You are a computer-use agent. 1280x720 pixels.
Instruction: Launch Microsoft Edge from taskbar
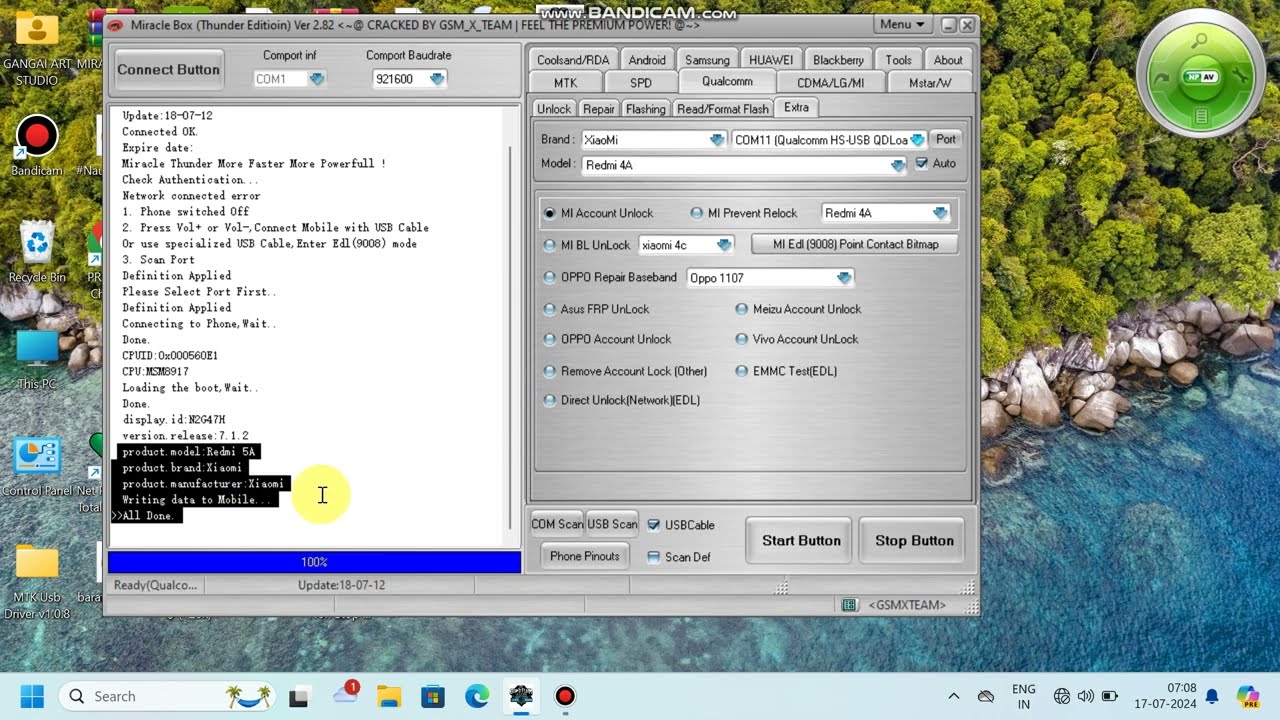(x=477, y=696)
